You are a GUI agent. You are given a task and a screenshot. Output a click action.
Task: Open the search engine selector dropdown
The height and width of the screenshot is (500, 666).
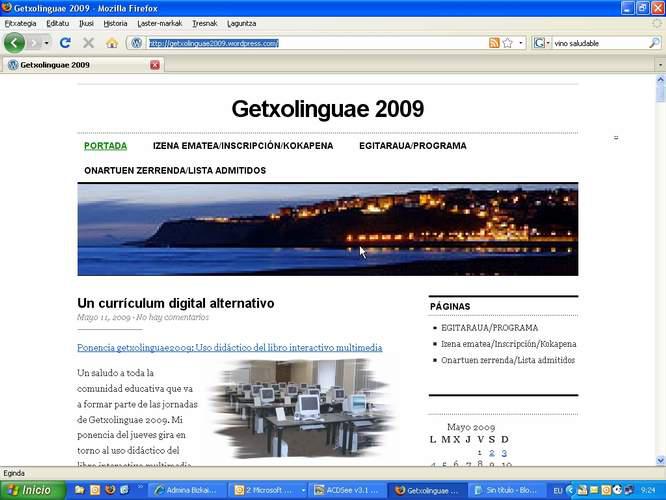pyautogui.click(x=542, y=43)
